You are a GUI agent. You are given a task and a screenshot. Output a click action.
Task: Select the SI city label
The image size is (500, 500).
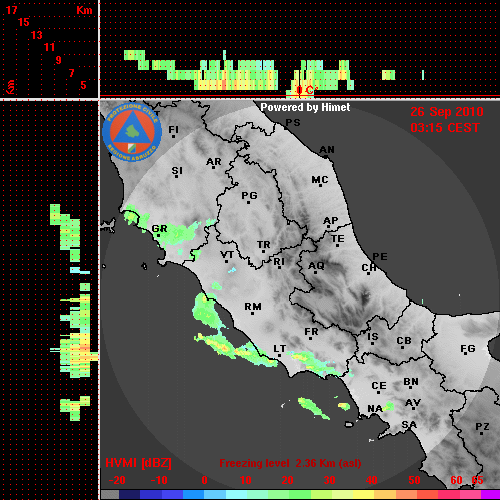point(177,171)
